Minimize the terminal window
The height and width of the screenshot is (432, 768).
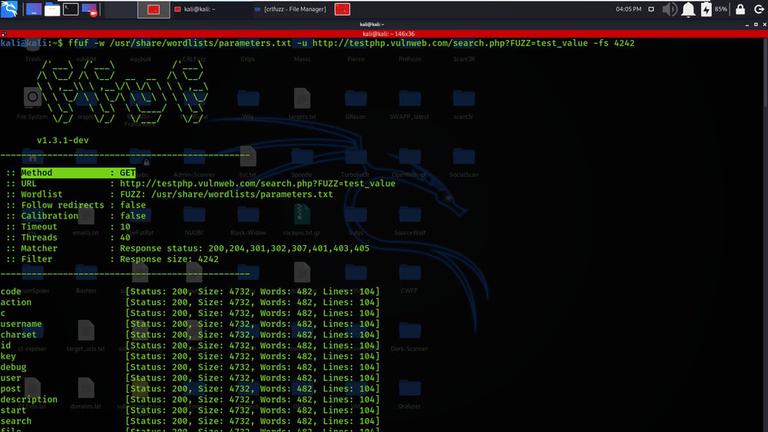[x=747, y=24]
